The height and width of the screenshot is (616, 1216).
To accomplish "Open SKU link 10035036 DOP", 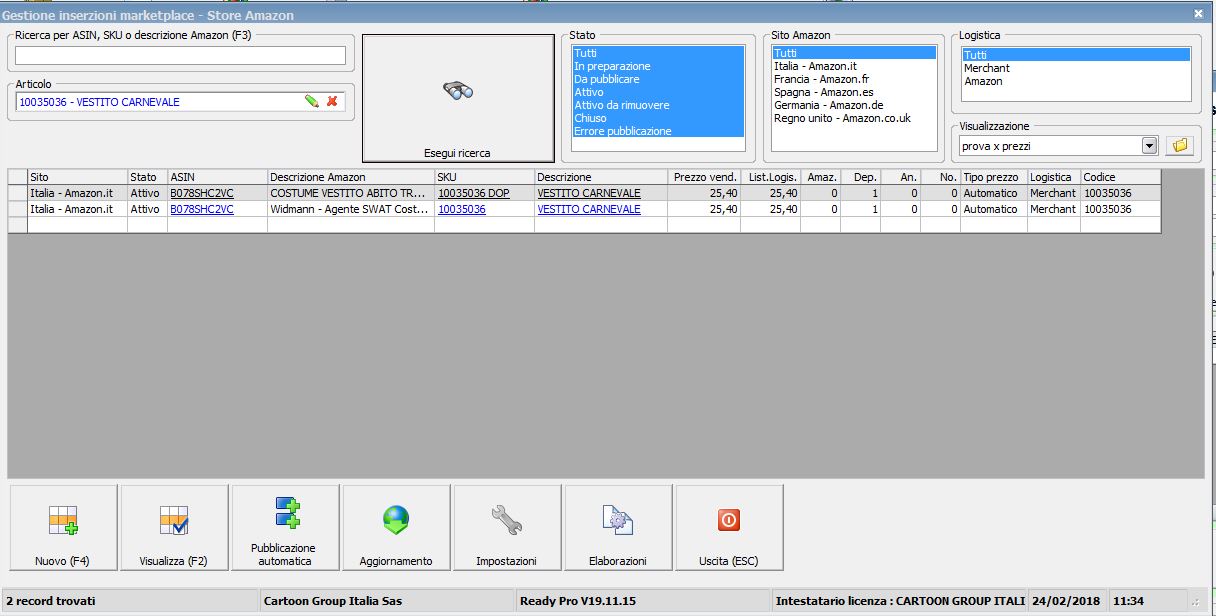I will pyautogui.click(x=474, y=193).
